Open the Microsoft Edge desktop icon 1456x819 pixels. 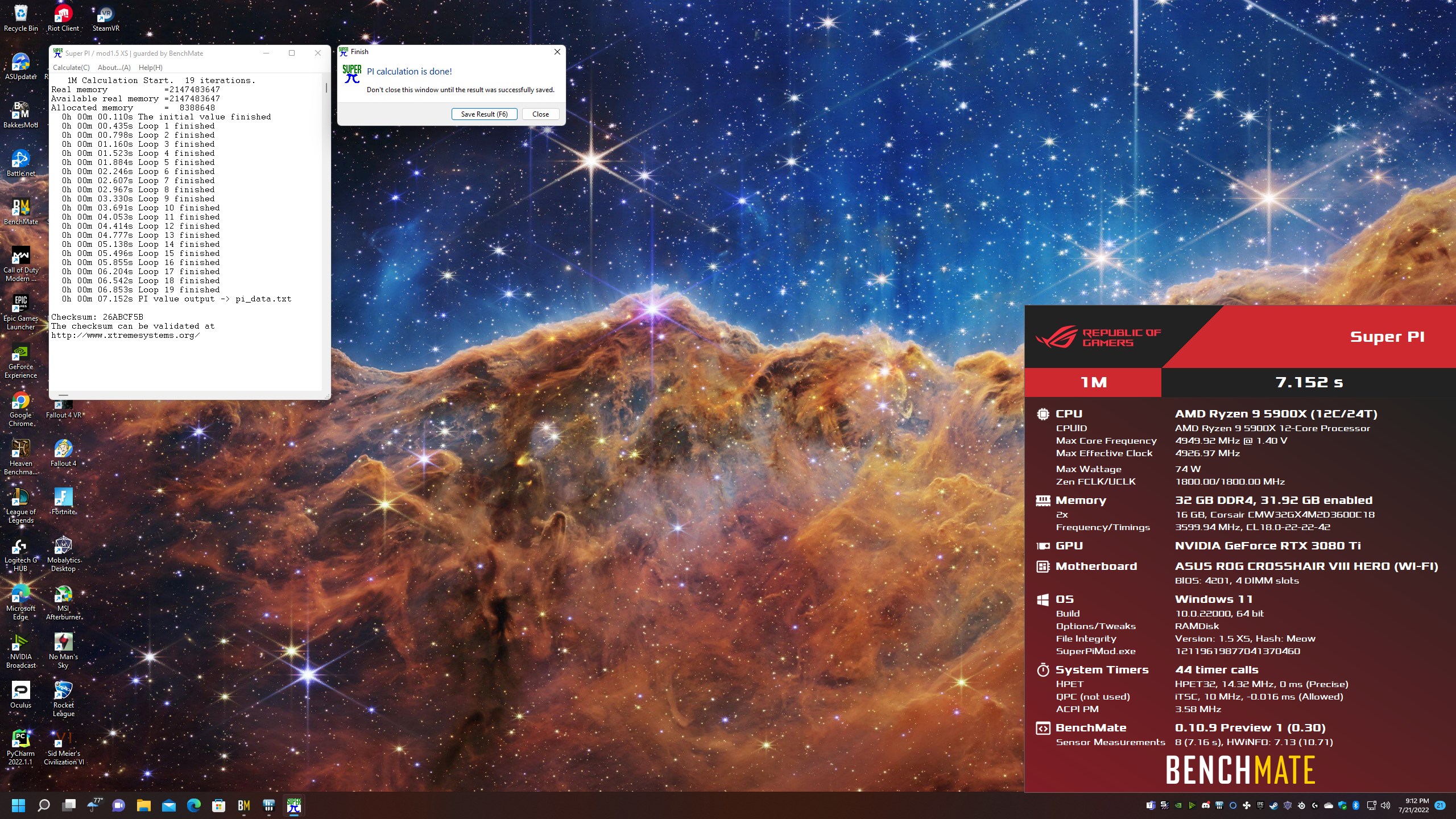(x=21, y=602)
